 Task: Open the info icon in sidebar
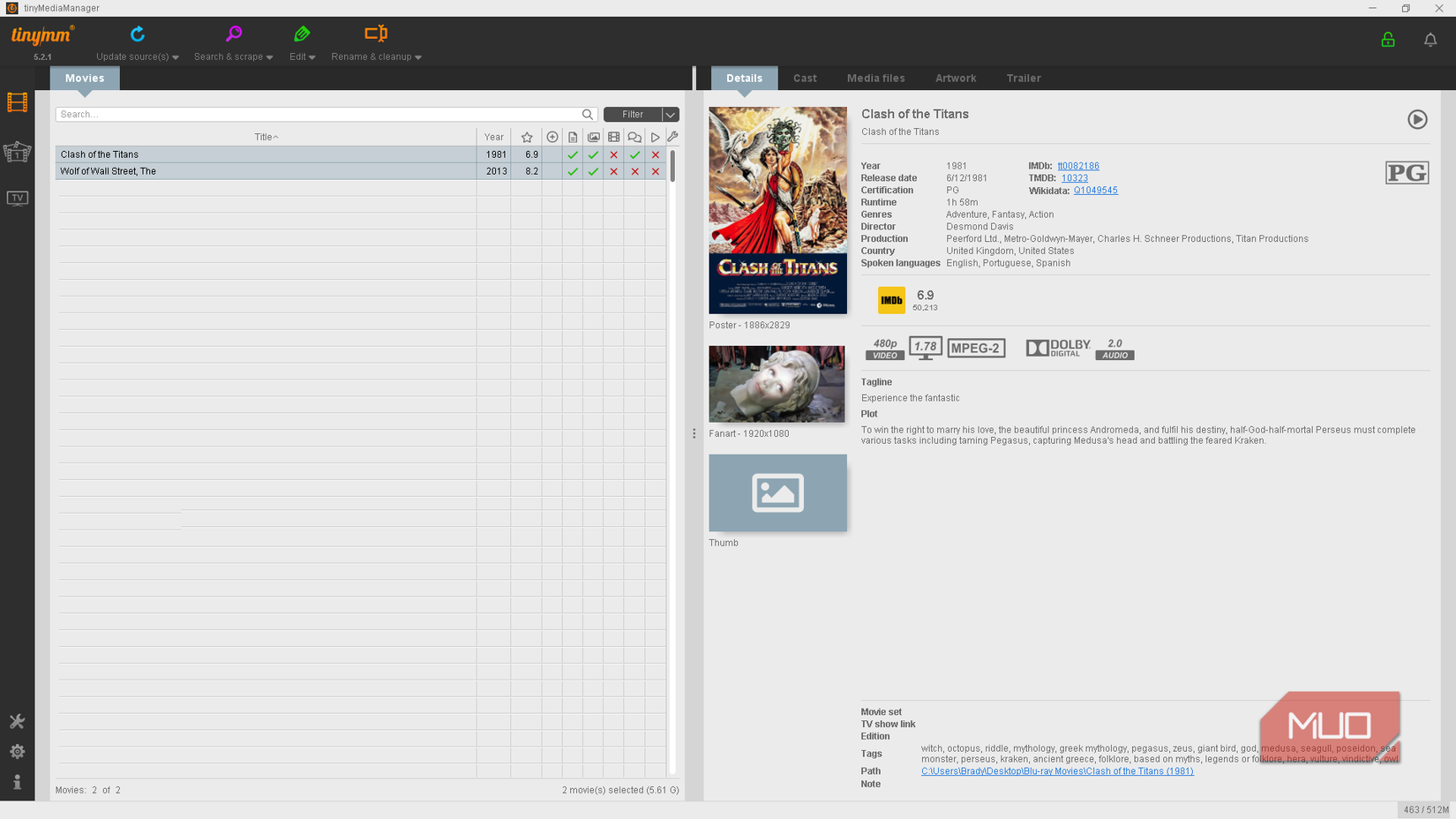tap(17, 782)
